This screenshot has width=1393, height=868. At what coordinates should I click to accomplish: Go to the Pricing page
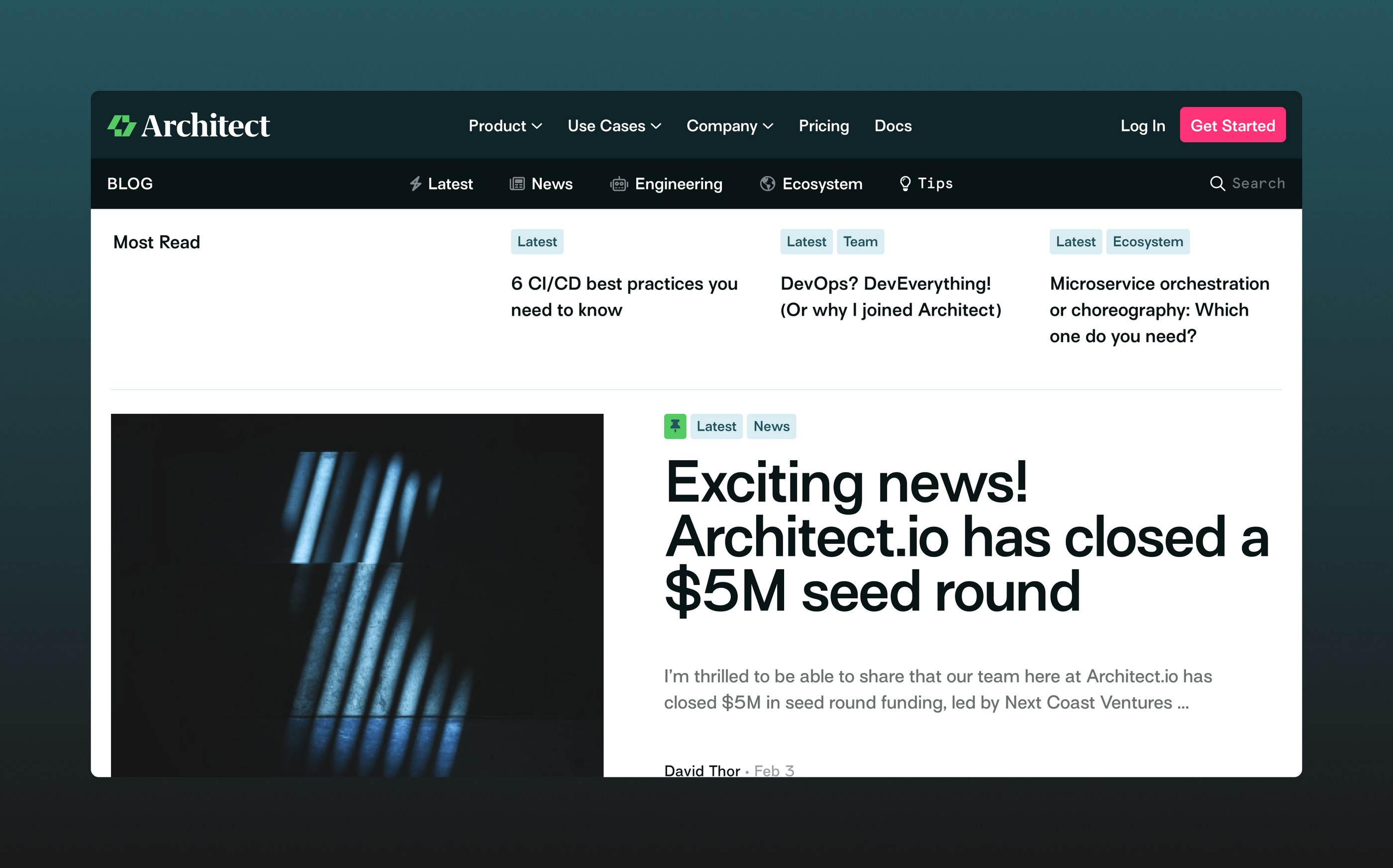click(x=823, y=126)
